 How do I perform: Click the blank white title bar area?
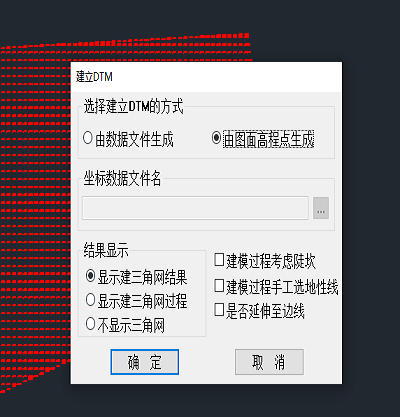tap(227, 77)
